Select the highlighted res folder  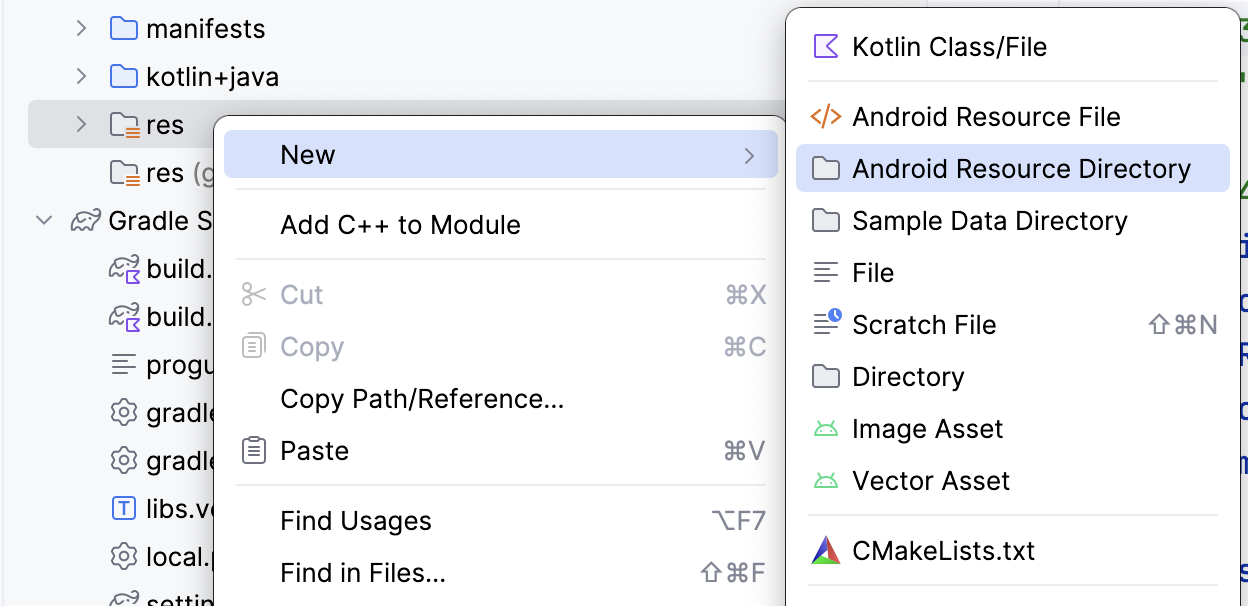(x=163, y=124)
